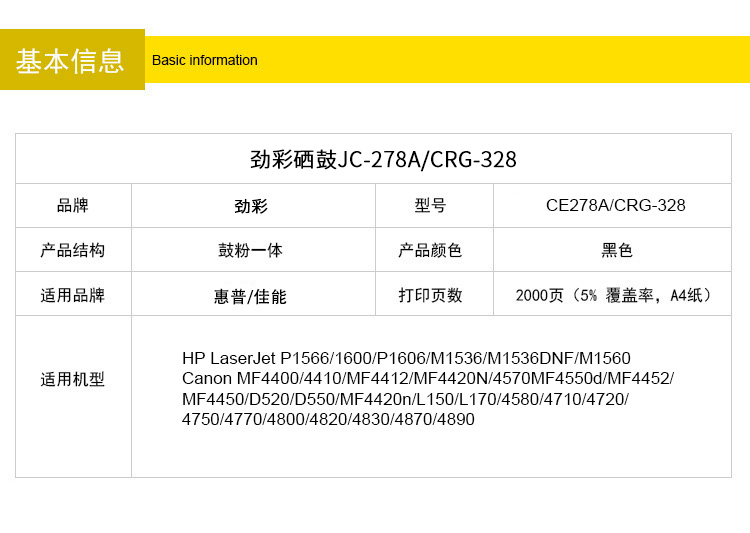Image resolution: width=750 pixels, height=533 pixels.
Task: Click the 适用机型 label cell
Action: 73,380
